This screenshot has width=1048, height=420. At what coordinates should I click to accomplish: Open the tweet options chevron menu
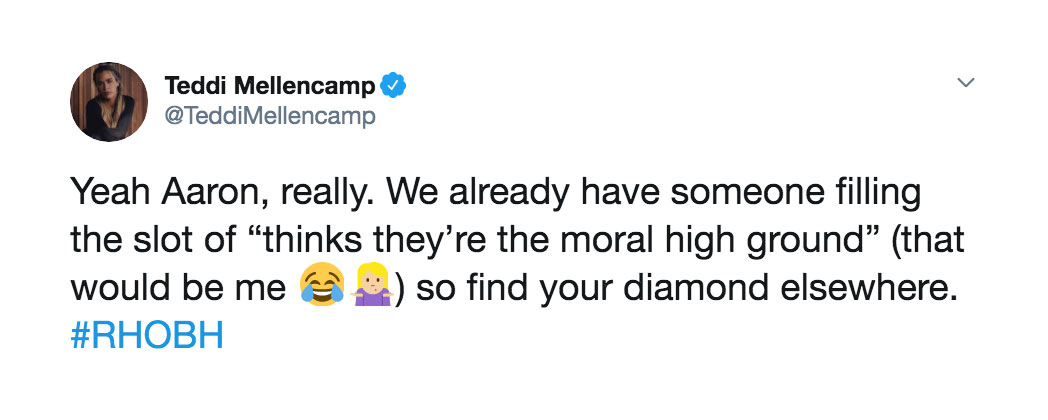point(966,84)
